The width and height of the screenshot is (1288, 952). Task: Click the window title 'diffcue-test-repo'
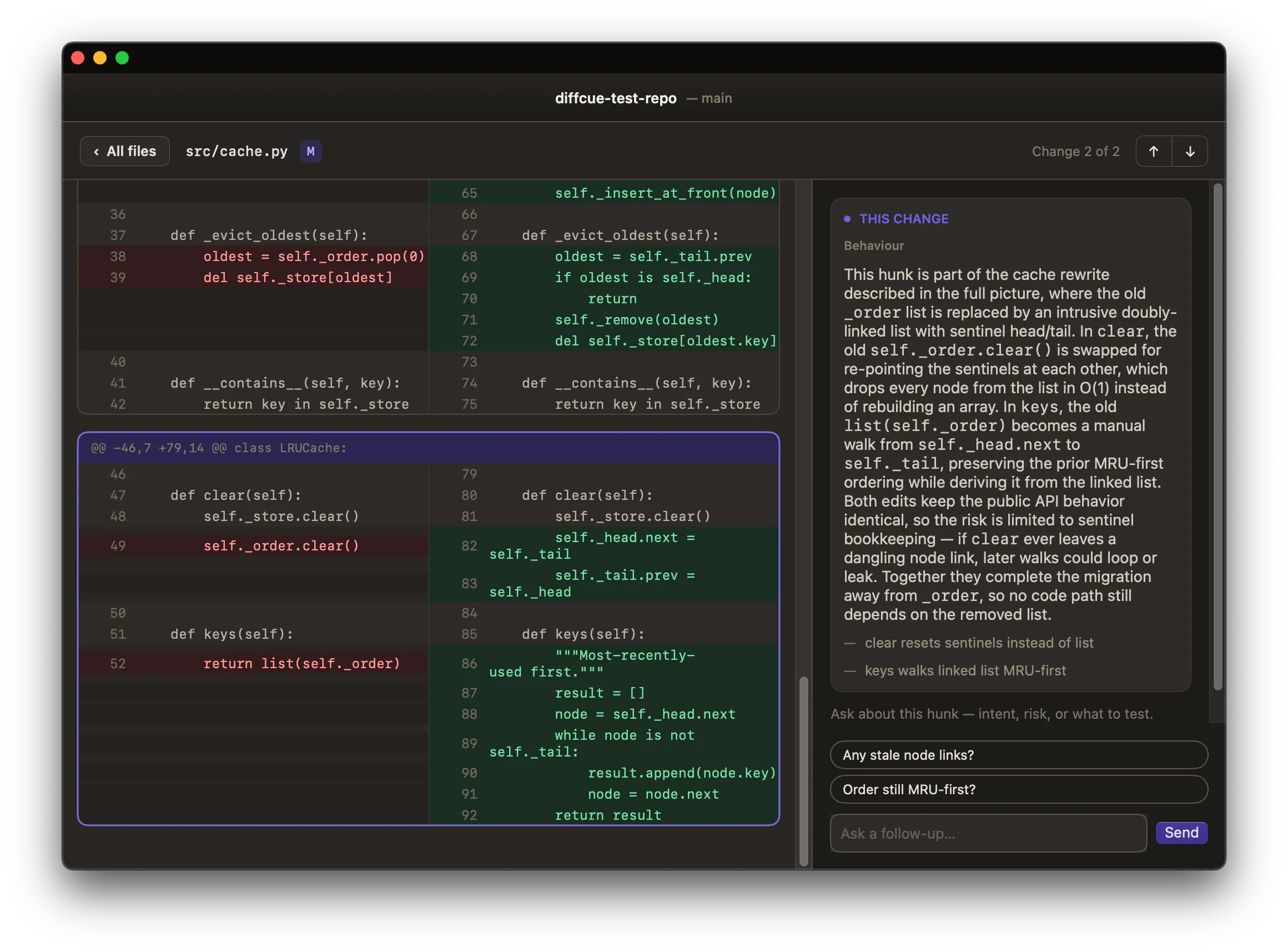[616, 98]
